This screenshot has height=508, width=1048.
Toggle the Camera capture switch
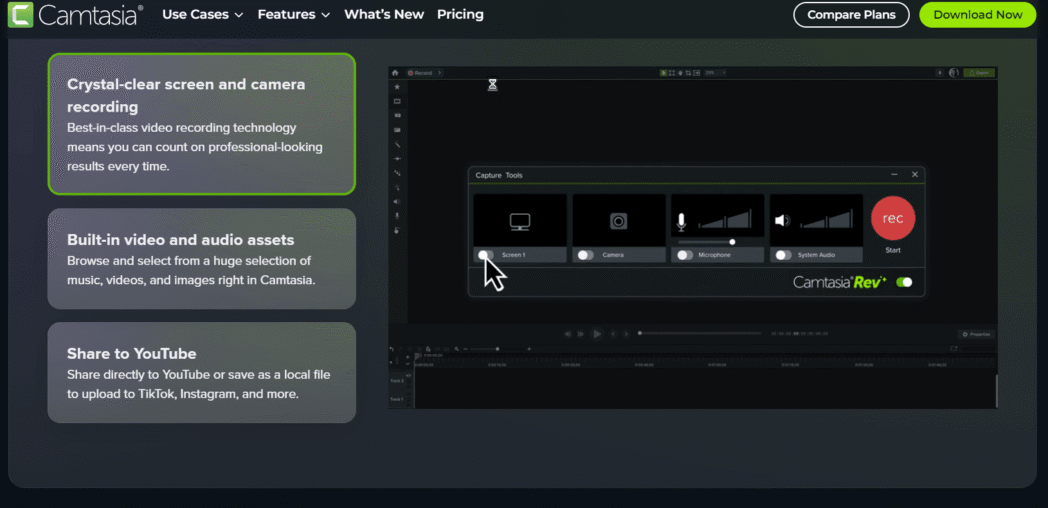585,255
